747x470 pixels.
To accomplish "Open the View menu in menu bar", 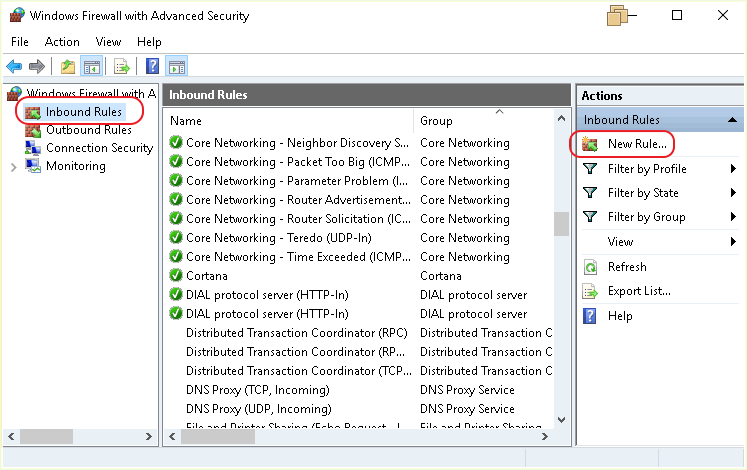I will [108, 42].
